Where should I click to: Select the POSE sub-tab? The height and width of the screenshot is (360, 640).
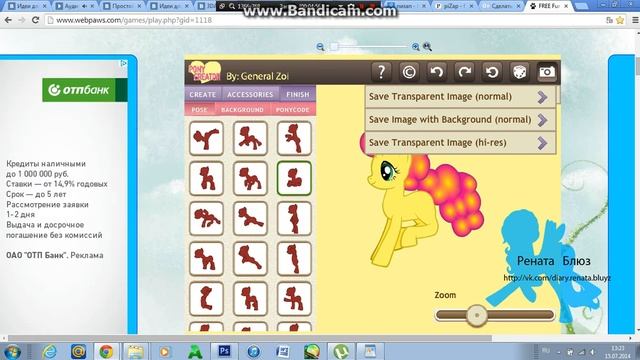[x=200, y=110]
